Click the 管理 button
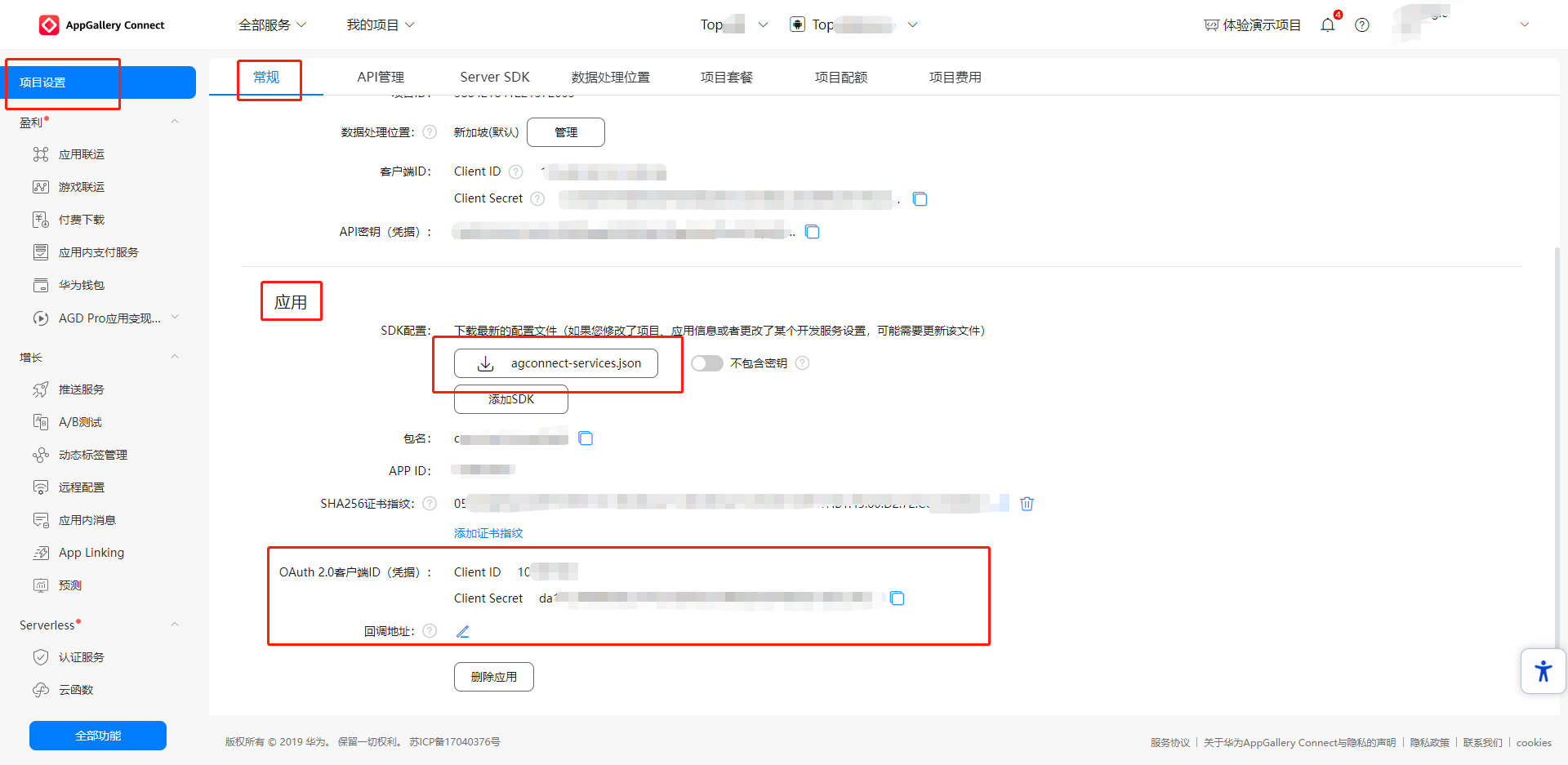Viewport: 1568px width, 765px height. pyautogui.click(x=566, y=132)
